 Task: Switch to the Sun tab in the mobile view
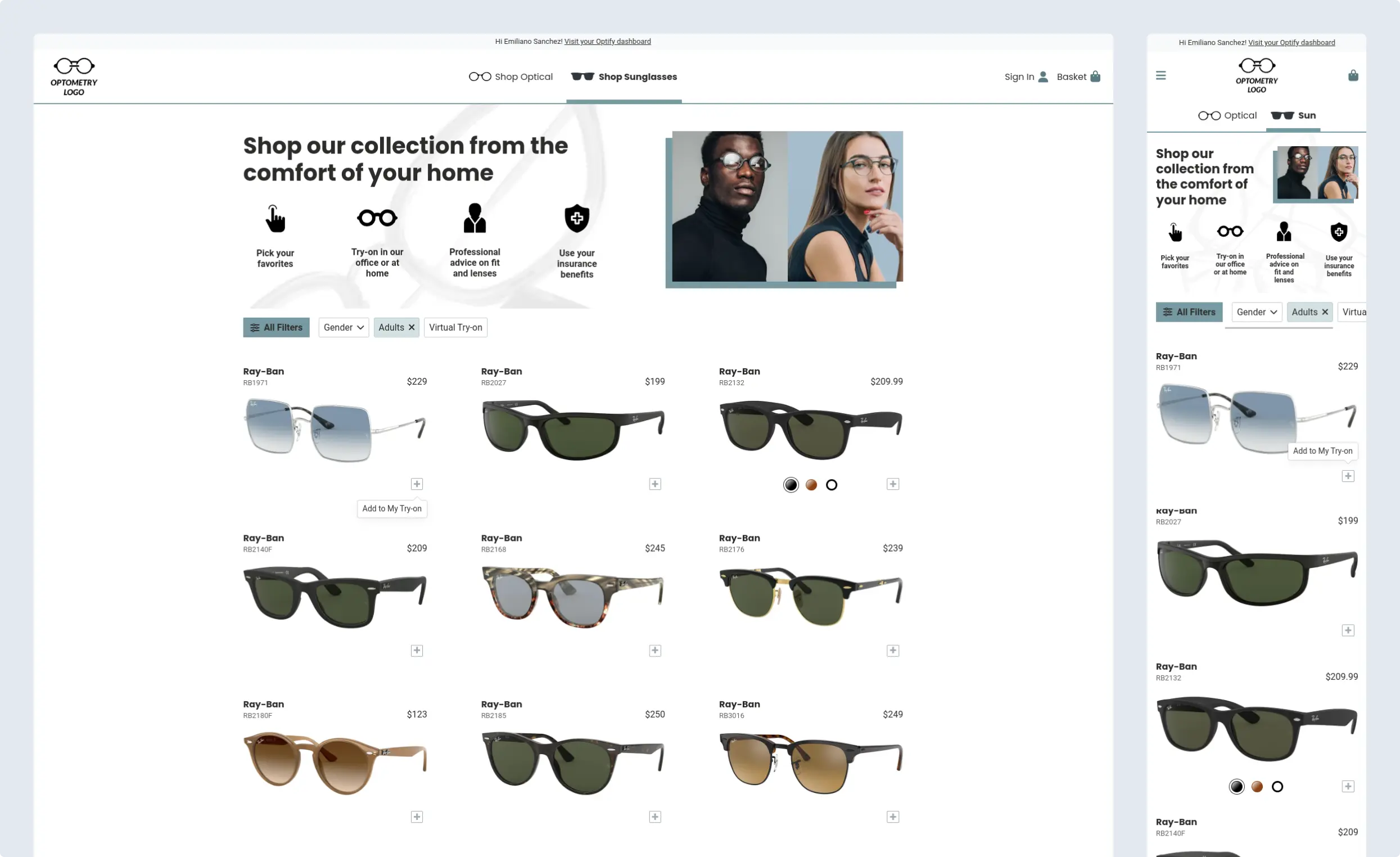coord(1294,115)
